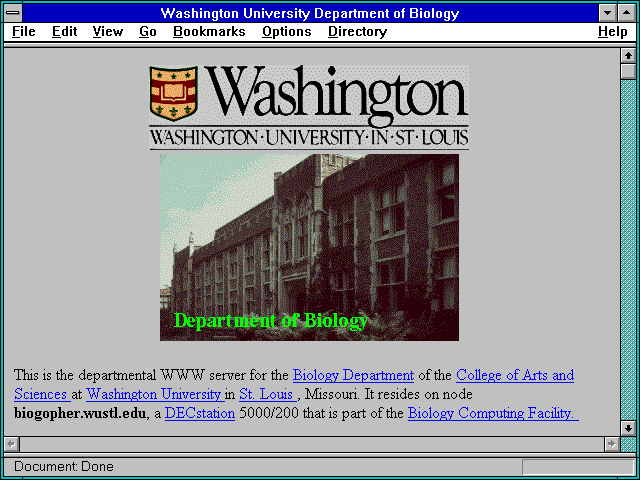This screenshot has height=480, width=640.
Task: Click the horizontal scrollbar left arrow
Action: [x=11, y=444]
